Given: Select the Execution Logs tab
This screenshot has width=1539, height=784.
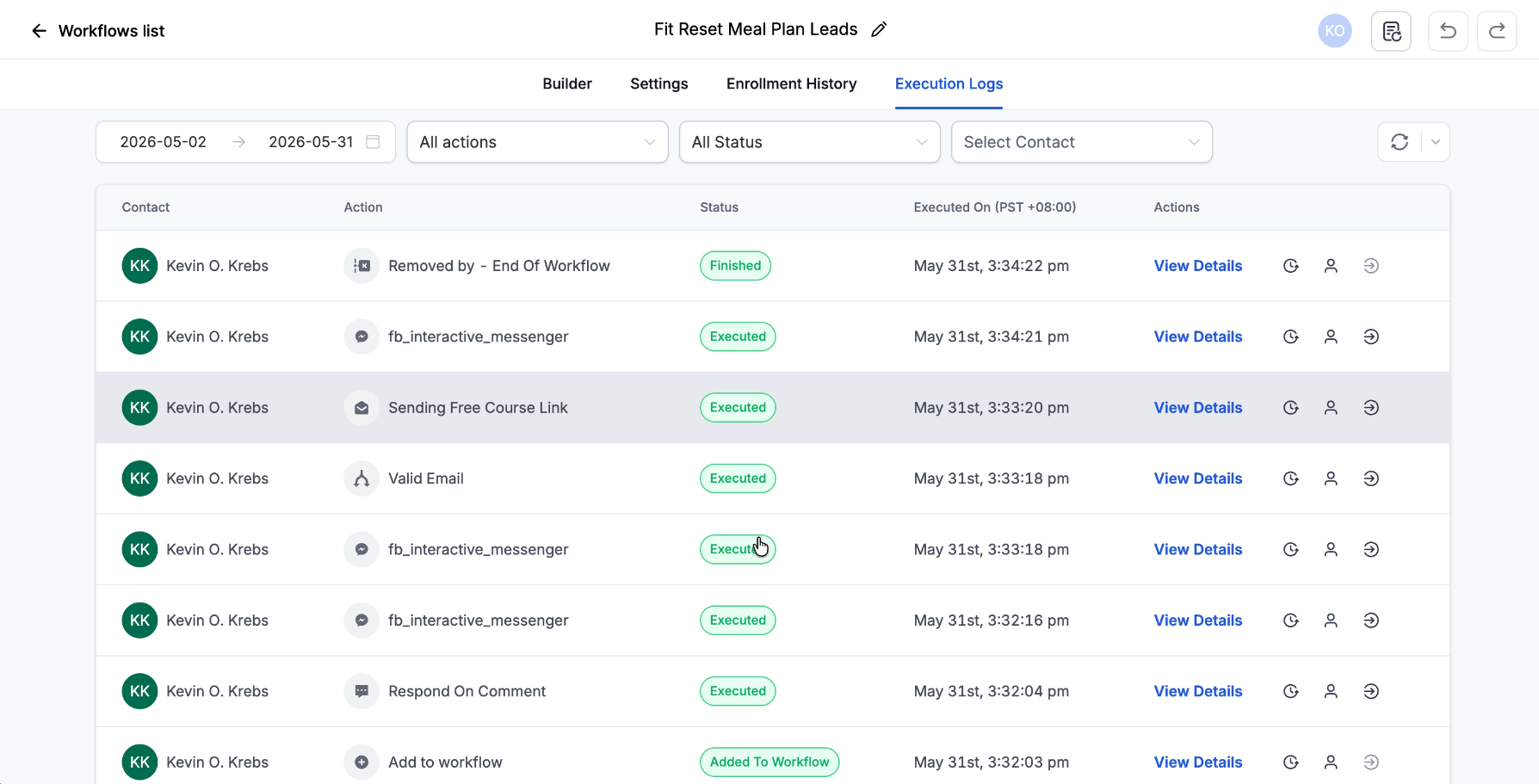Looking at the screenshot, I should [x=949, y=83].
